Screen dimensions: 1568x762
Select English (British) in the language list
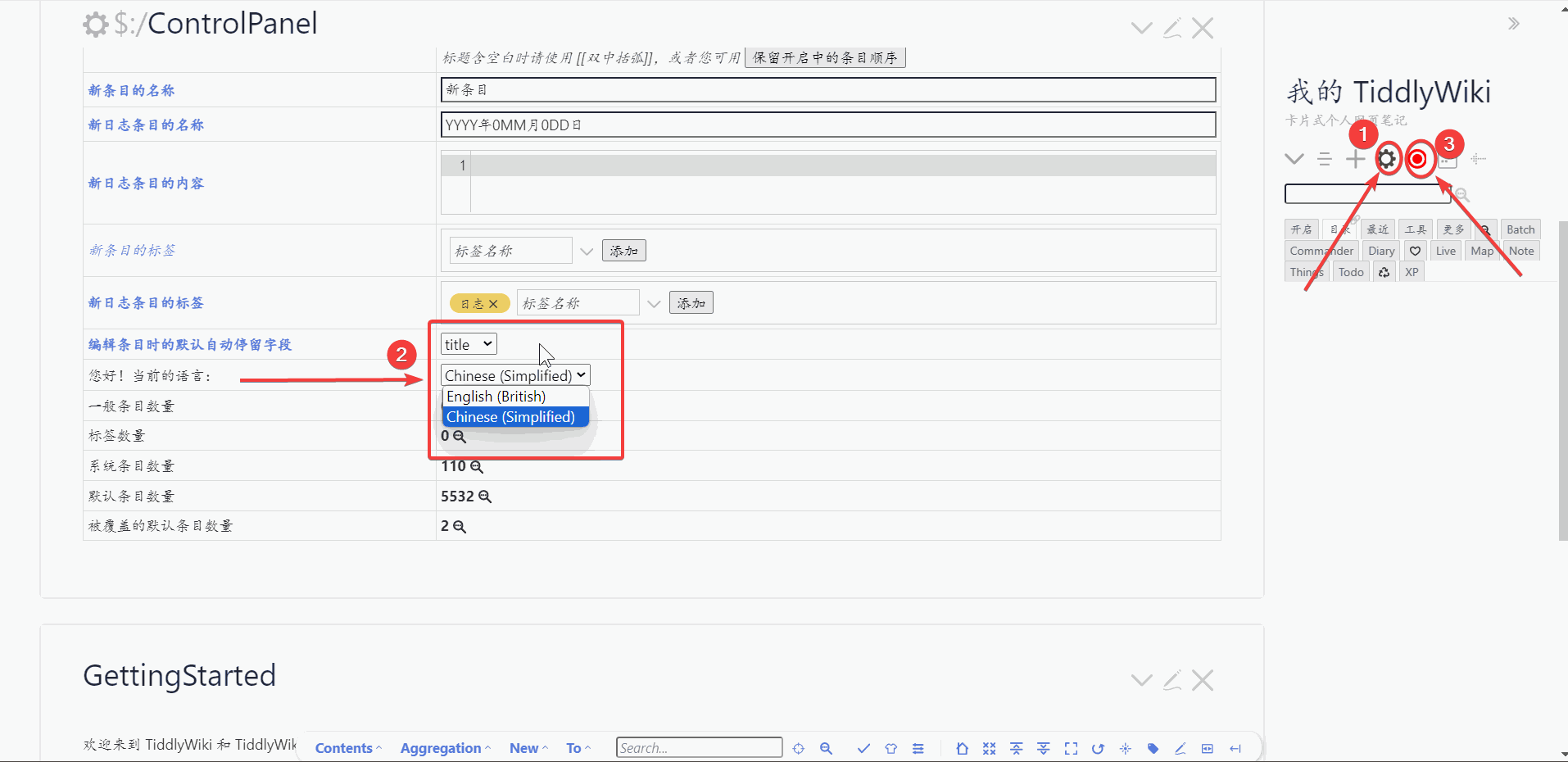(515, 397)
